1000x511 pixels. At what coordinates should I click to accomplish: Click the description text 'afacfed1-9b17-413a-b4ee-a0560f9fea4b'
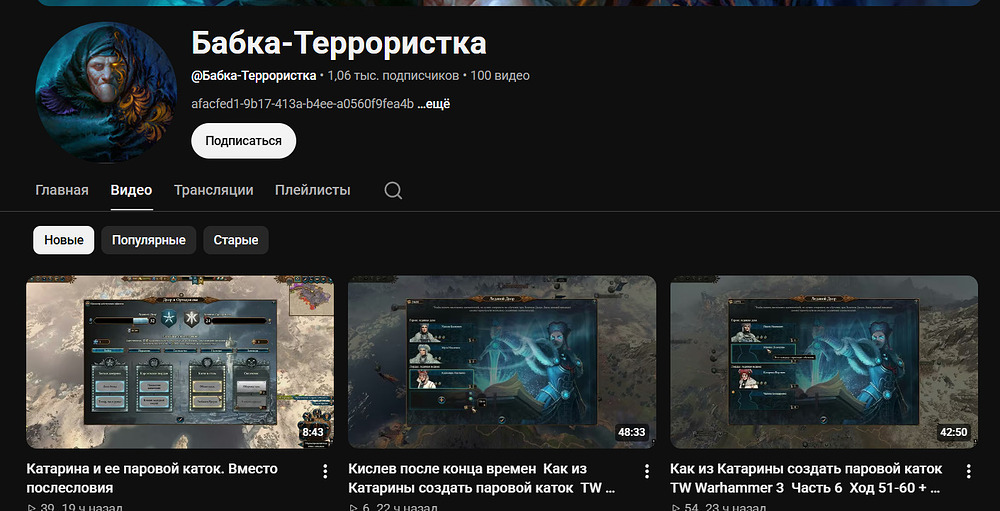pyautogui.click(x=303, y=104)
